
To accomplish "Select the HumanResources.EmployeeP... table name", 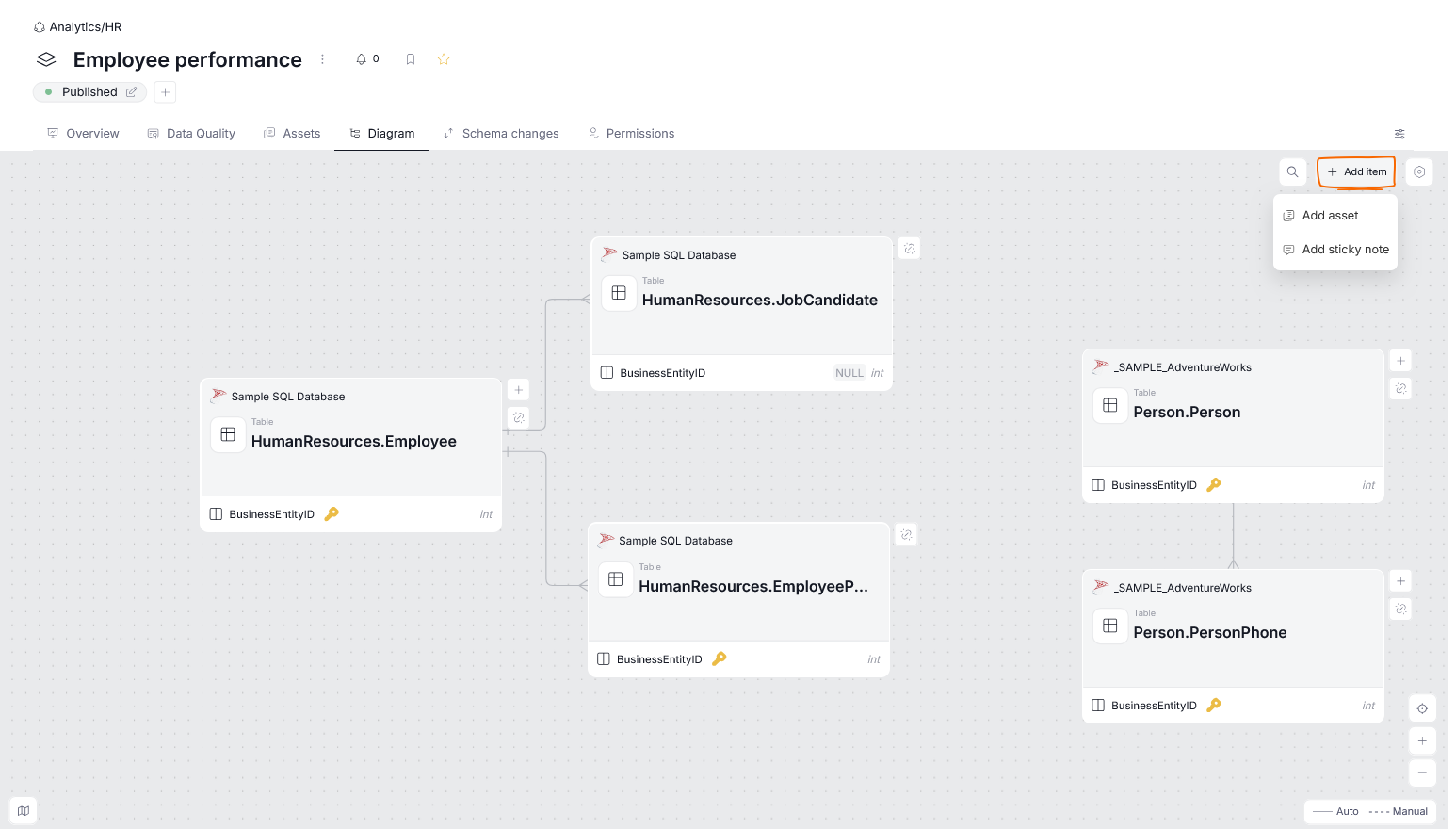I will pos(753,587).
